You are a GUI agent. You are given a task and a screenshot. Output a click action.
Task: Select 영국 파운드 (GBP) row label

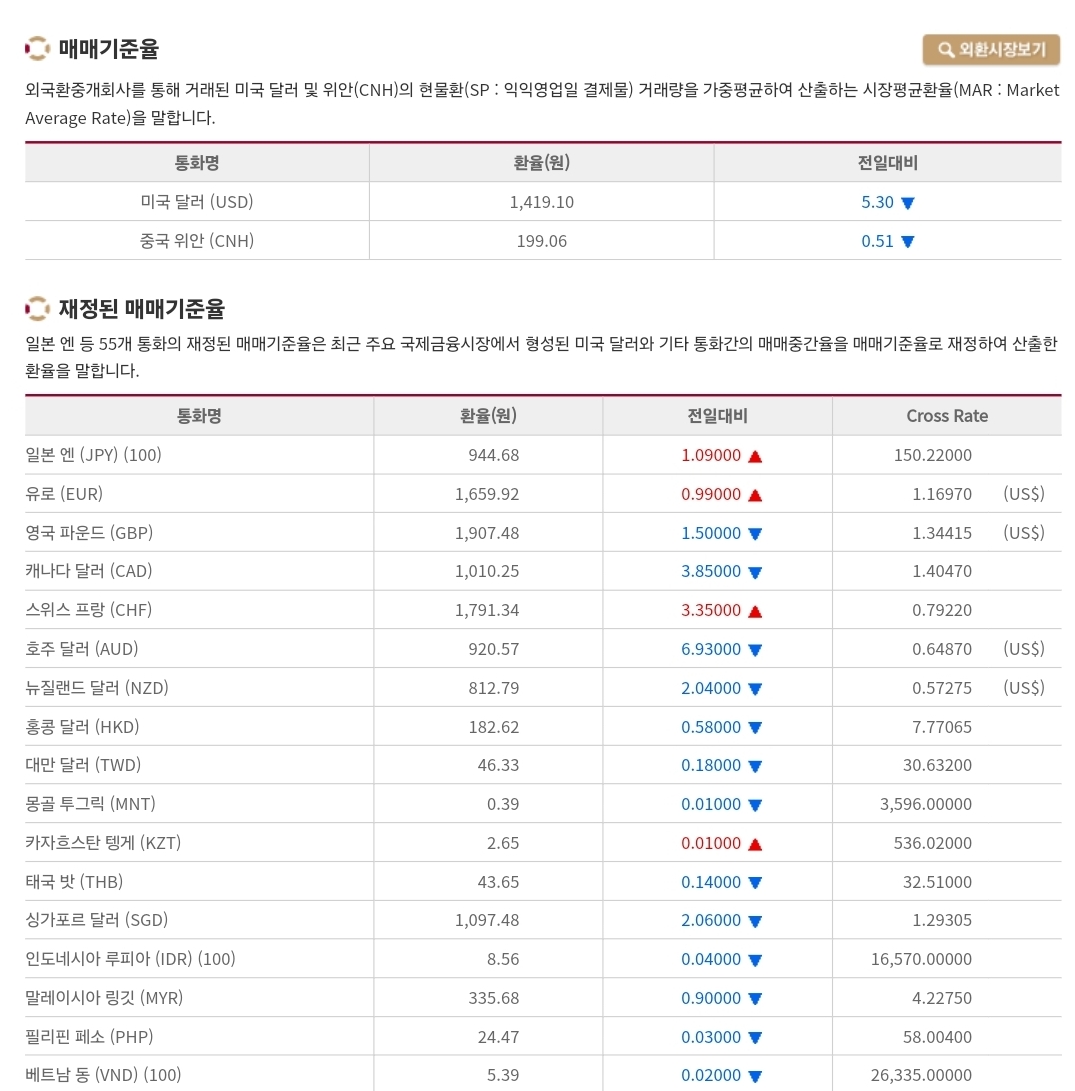pos(89,533)
